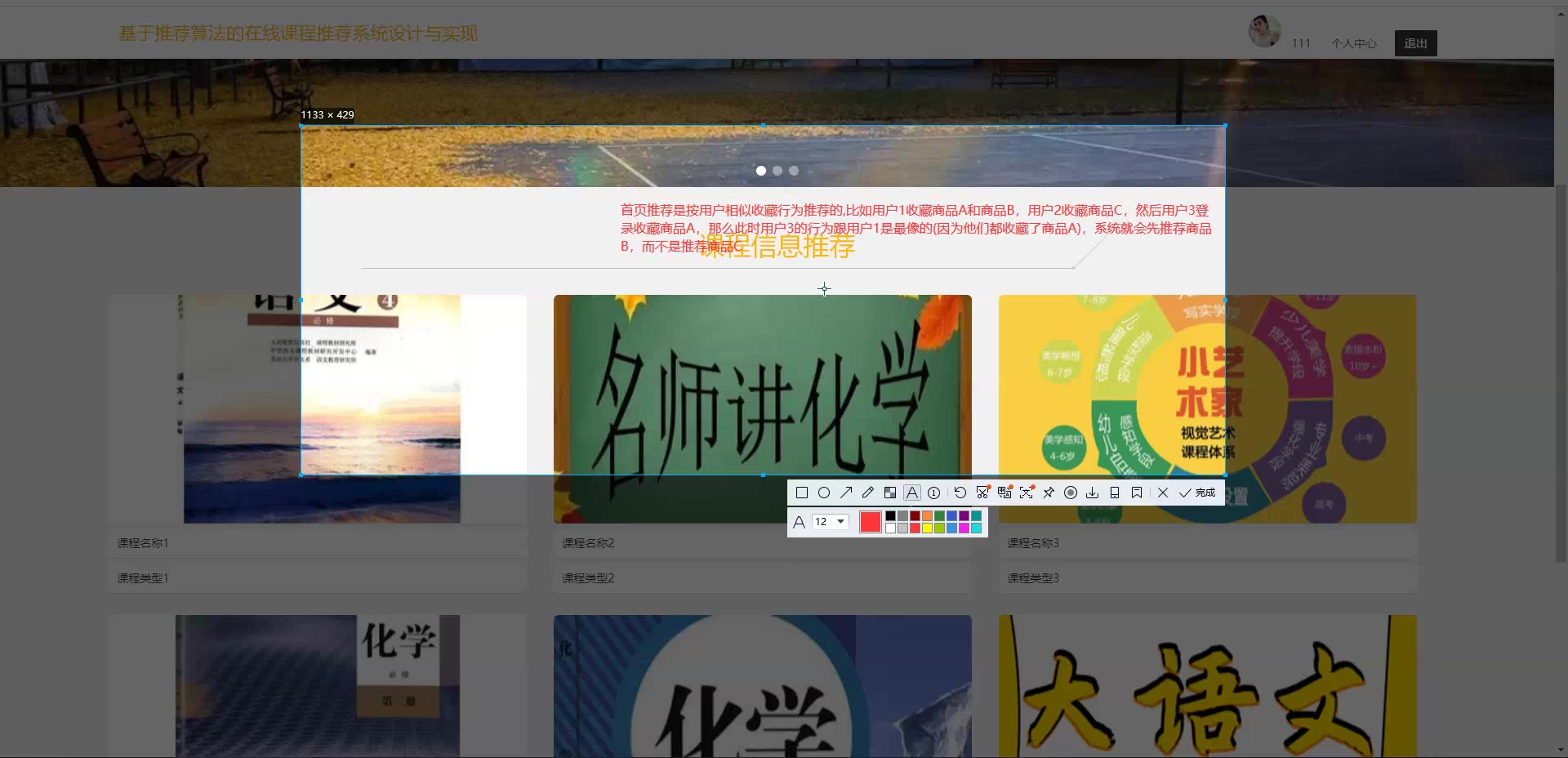Click the 课程类型1 label
This screenshot has width=1568, height=758.
tap(143, 578)
